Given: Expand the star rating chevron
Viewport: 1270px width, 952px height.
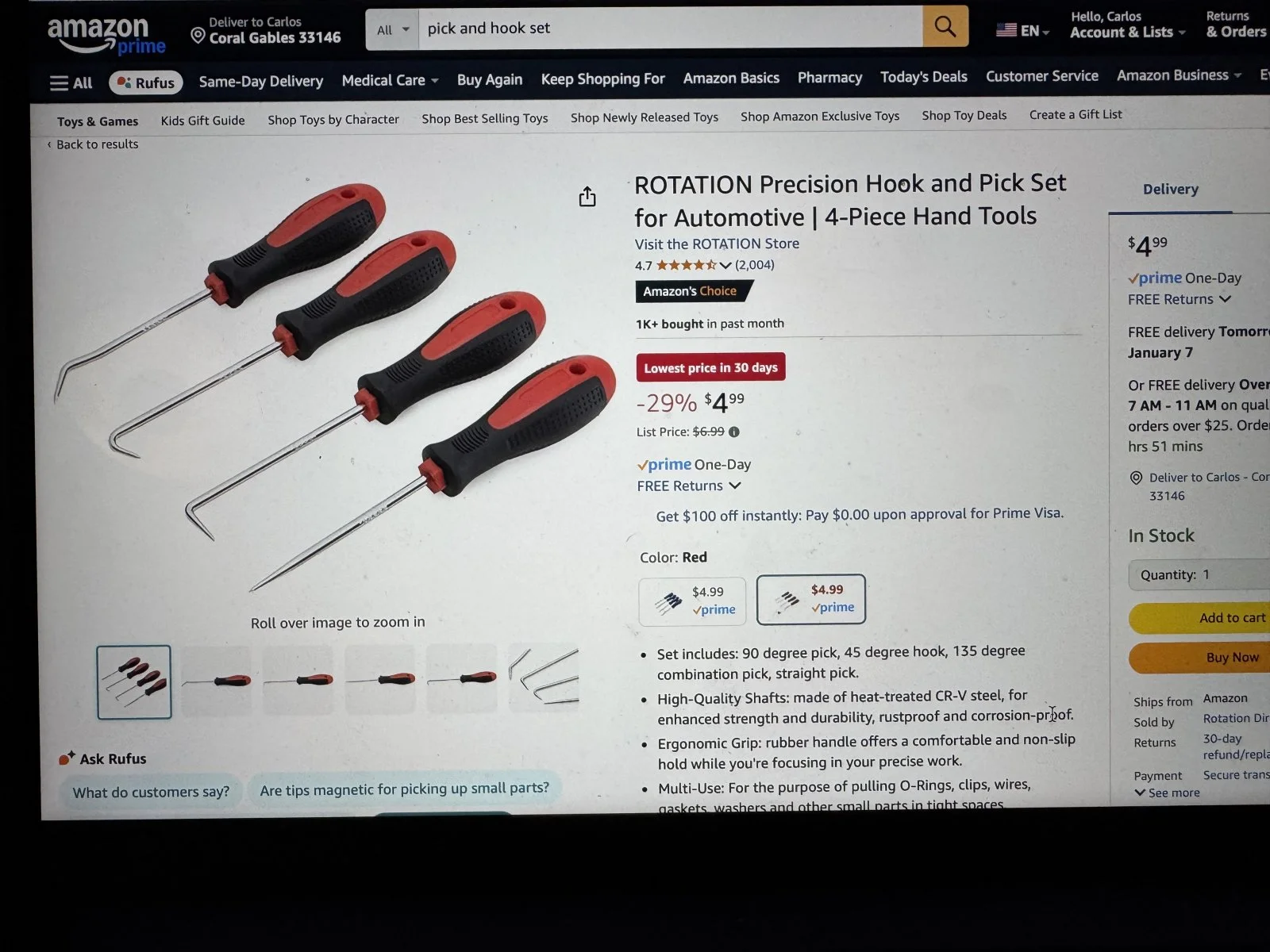Looking at the screenshot, I should 725,265.
